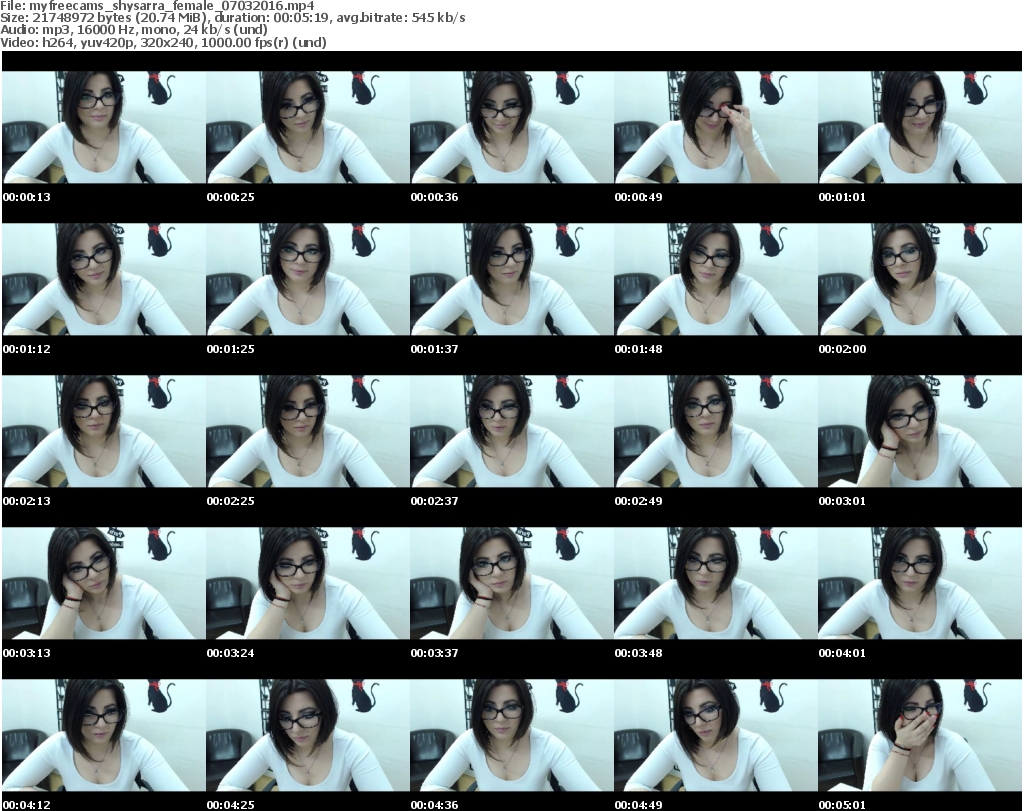Open the frame timestamped 00:04:12
1024x811 pixels.
104,735
